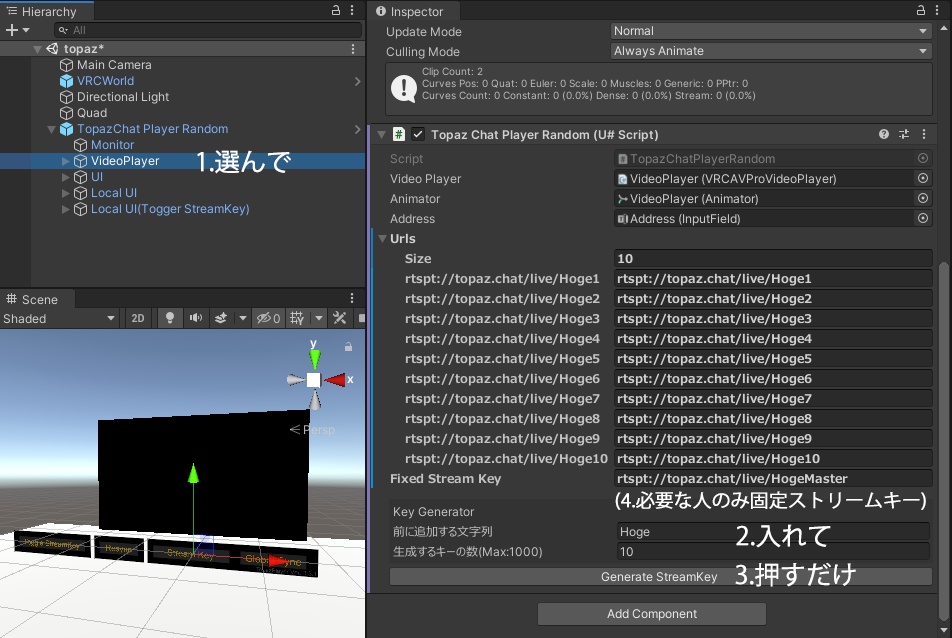Expand the UI hierarchy node
The image size is (952, 638).
coord(66,177)
